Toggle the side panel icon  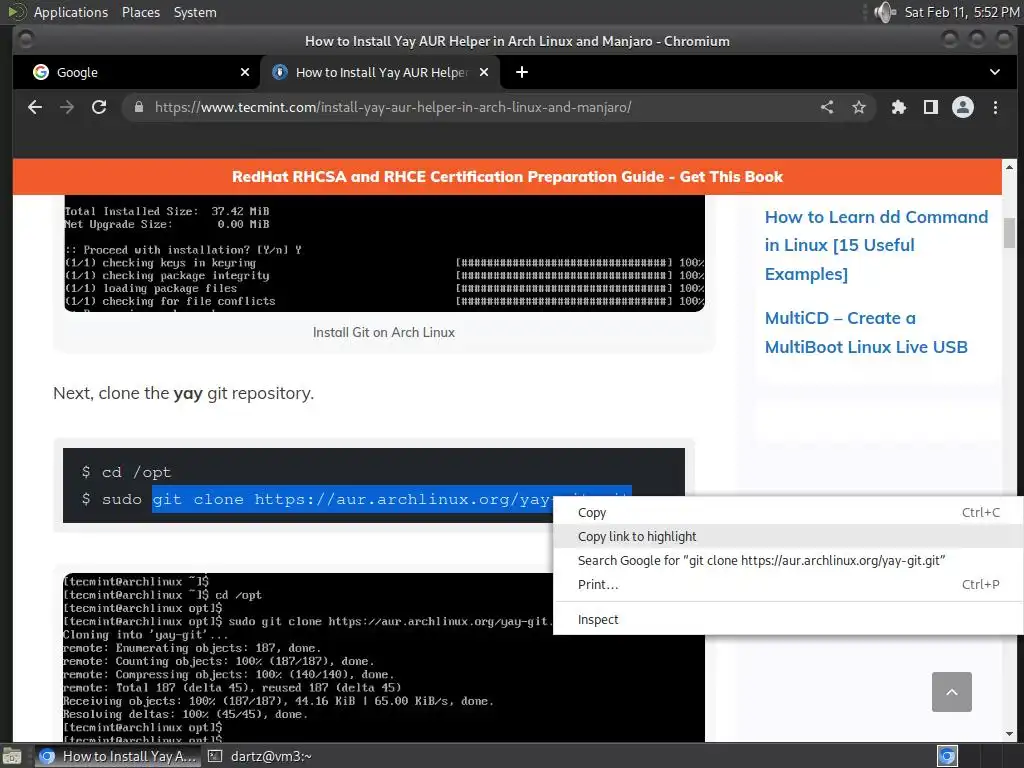[931, 107]
